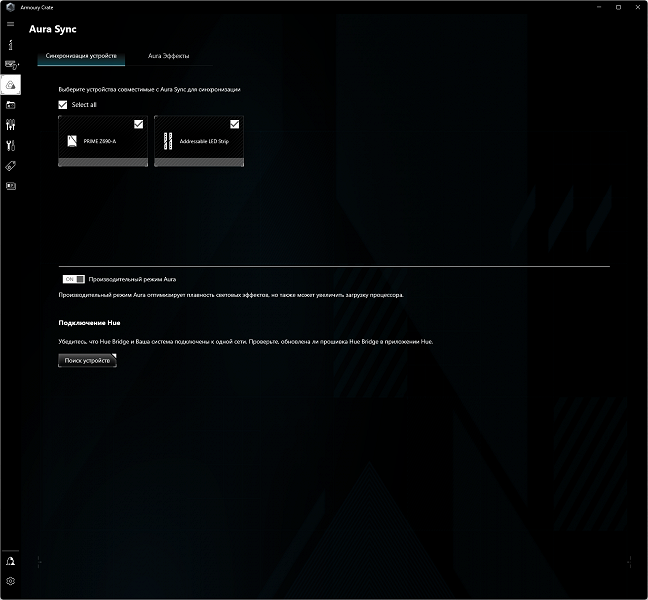
Task: Click the Подключение Hue heading
Action: tap(89, 323)
